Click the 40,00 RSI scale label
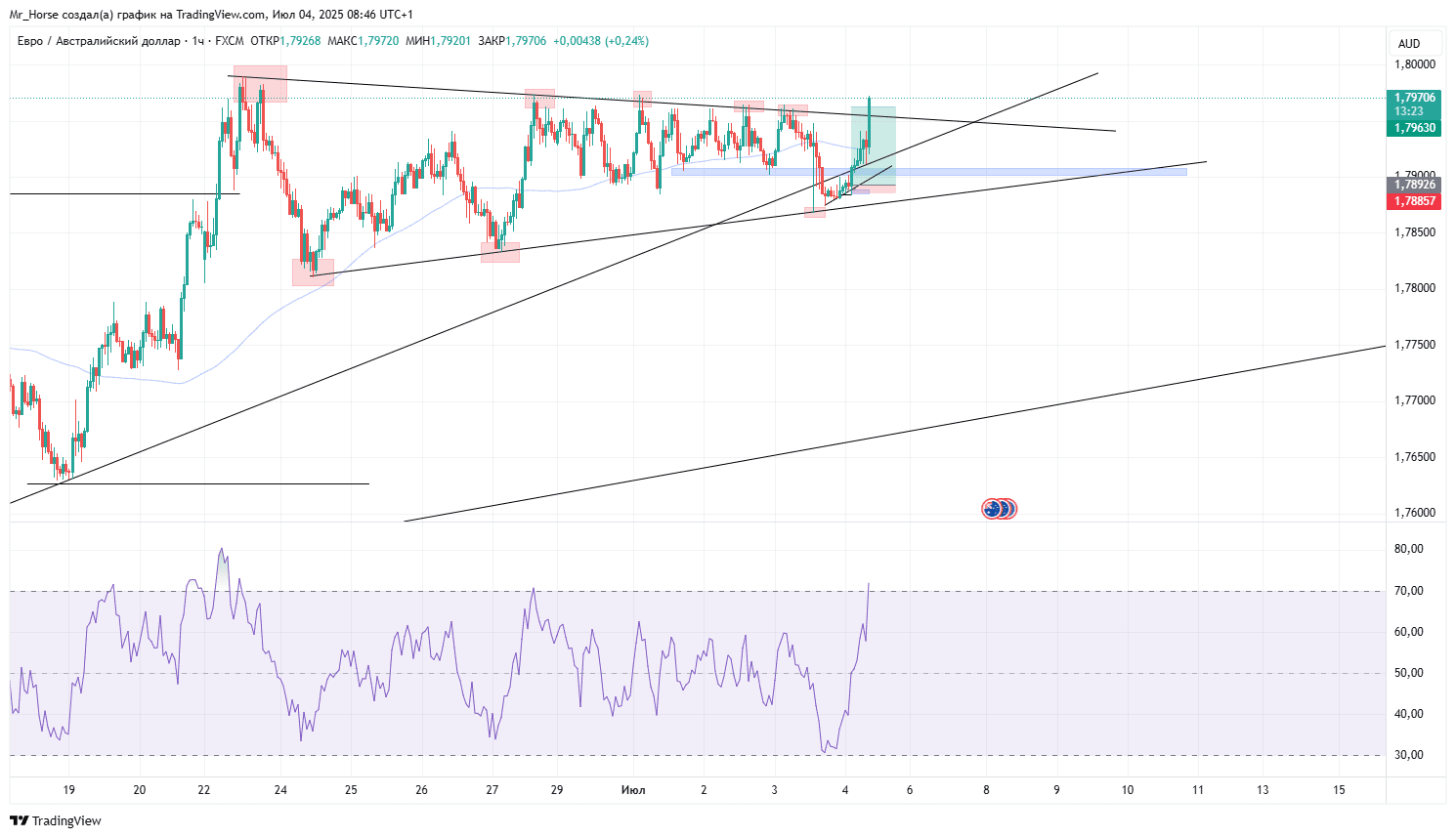The image size is (1456, 838). 1409,714
